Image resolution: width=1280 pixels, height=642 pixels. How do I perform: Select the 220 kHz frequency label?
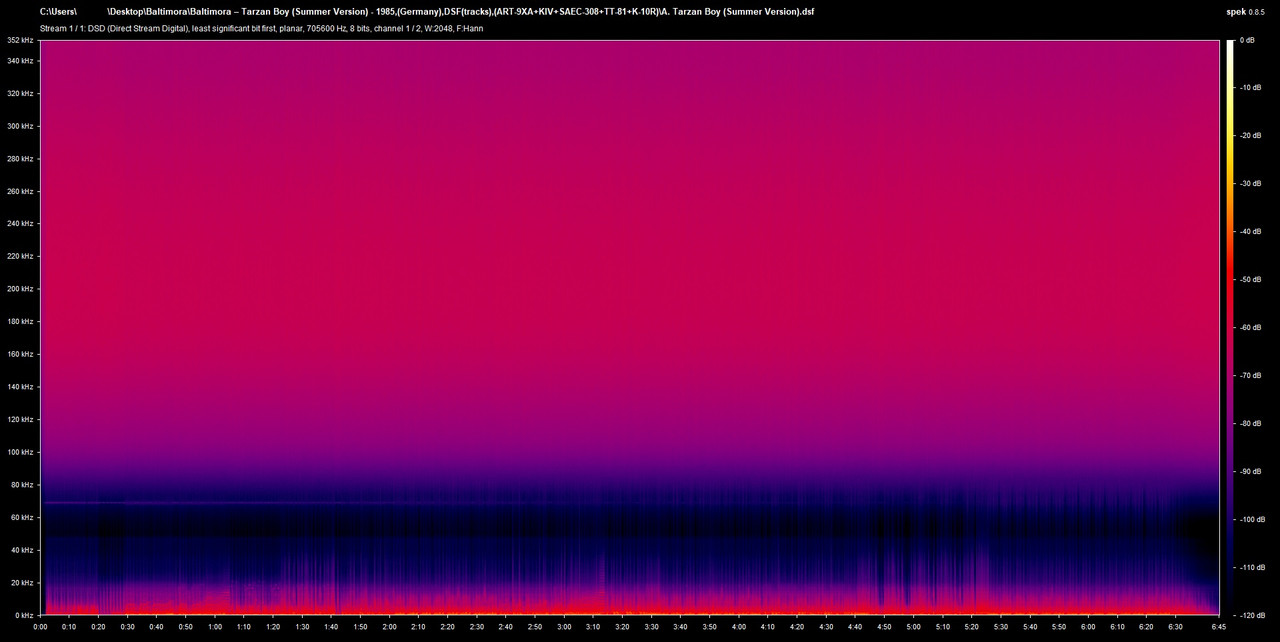[21, 256]
